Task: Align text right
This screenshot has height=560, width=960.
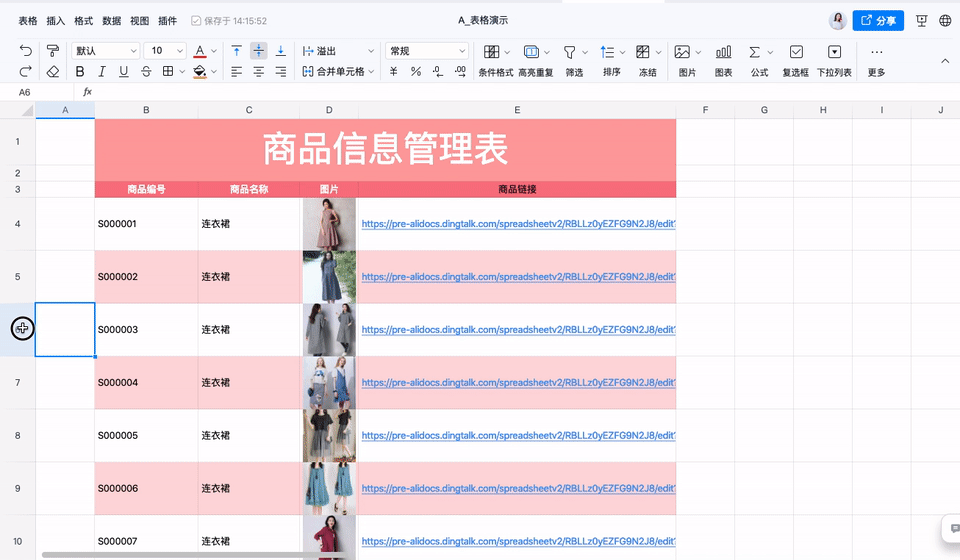Action: (280, 72)
